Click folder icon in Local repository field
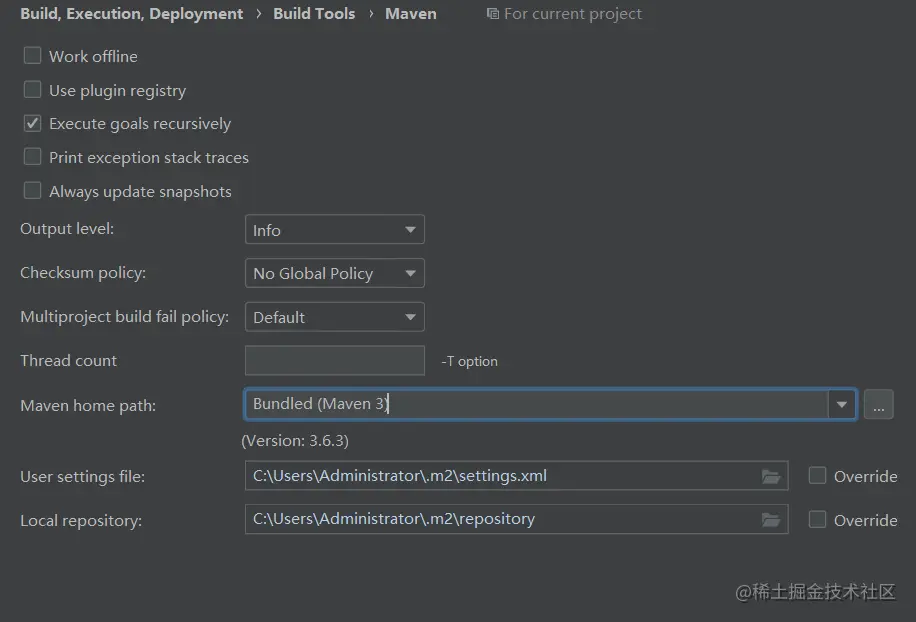916x622 pixels. point(770,519)
